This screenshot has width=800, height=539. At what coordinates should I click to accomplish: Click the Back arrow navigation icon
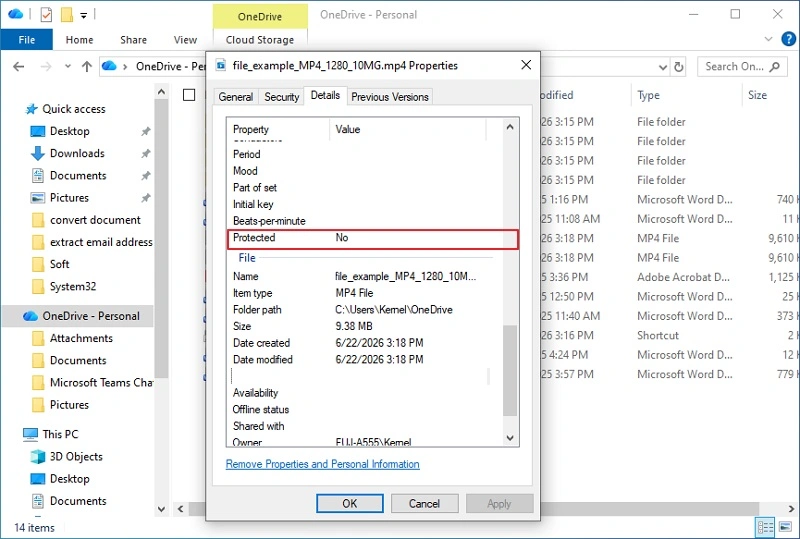[19, 66]
